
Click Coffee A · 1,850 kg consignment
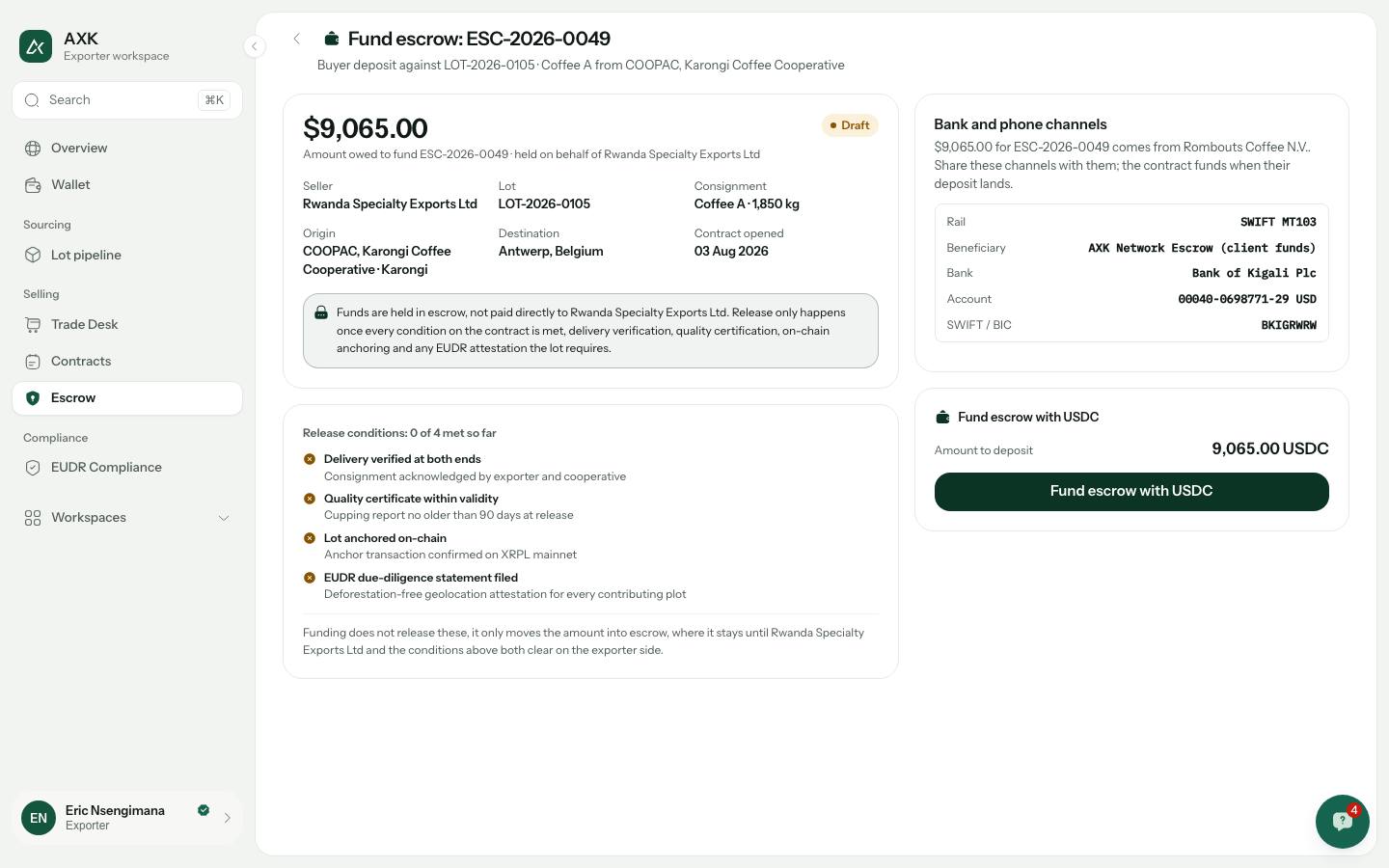pos(747,204)
